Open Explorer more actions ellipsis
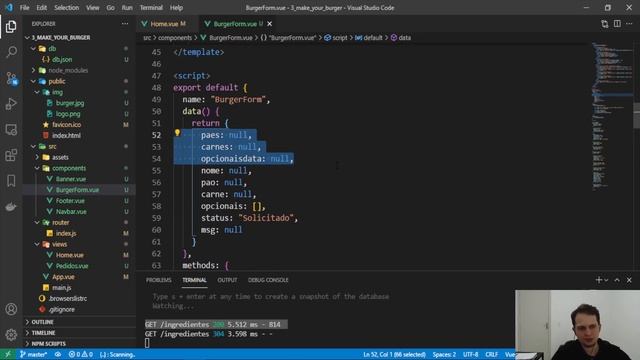 pyautogui.click(x=125, y=24)
